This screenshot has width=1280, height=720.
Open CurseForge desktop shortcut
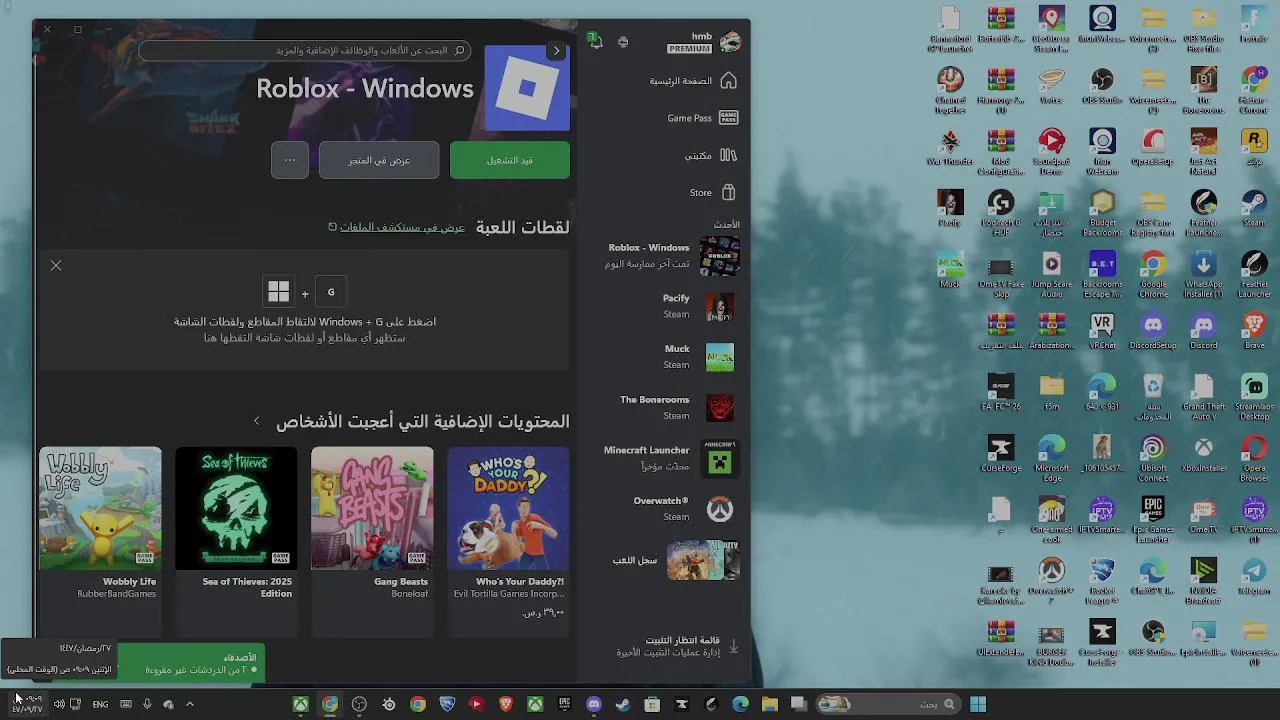tap(1001, 453)
